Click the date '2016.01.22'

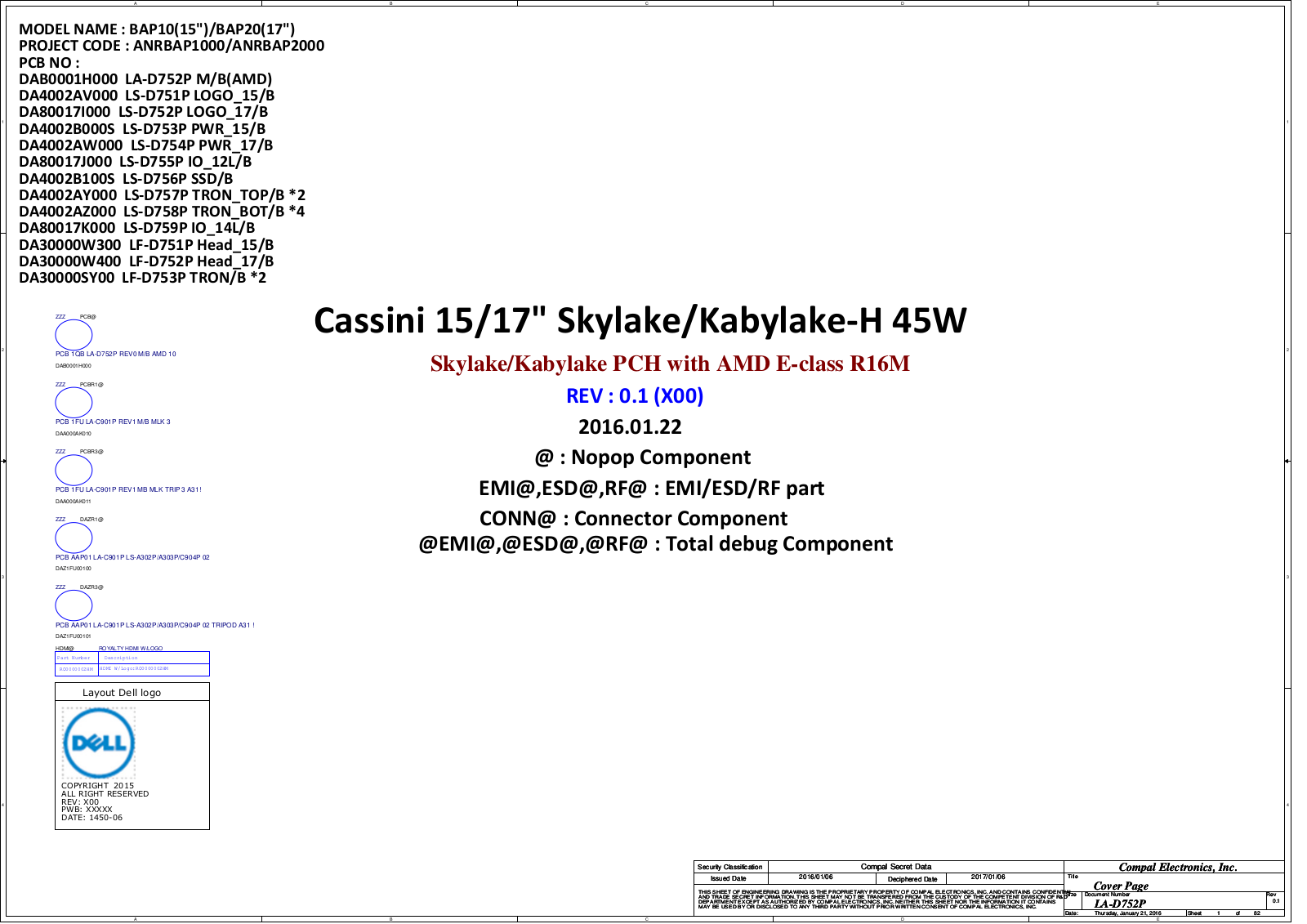click(x=630, y=426)
